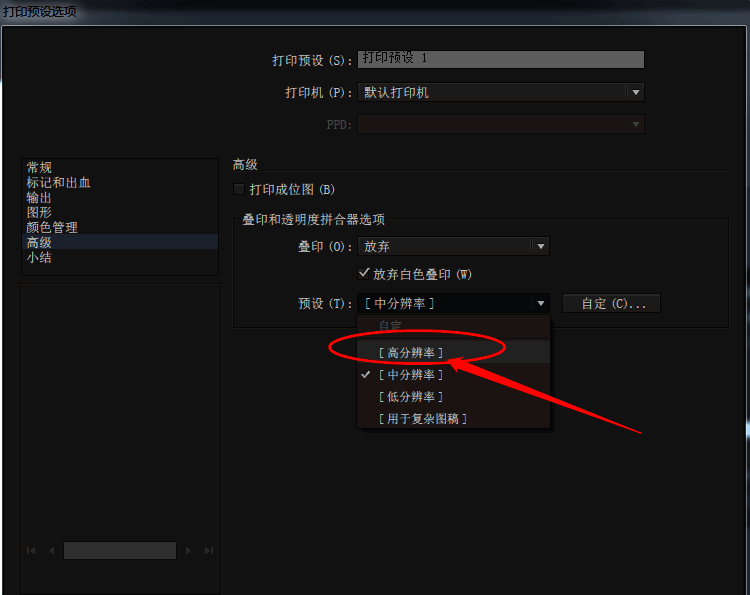Expand the 叠印 dropdown
750x595 pixels.
pos(540,246)
